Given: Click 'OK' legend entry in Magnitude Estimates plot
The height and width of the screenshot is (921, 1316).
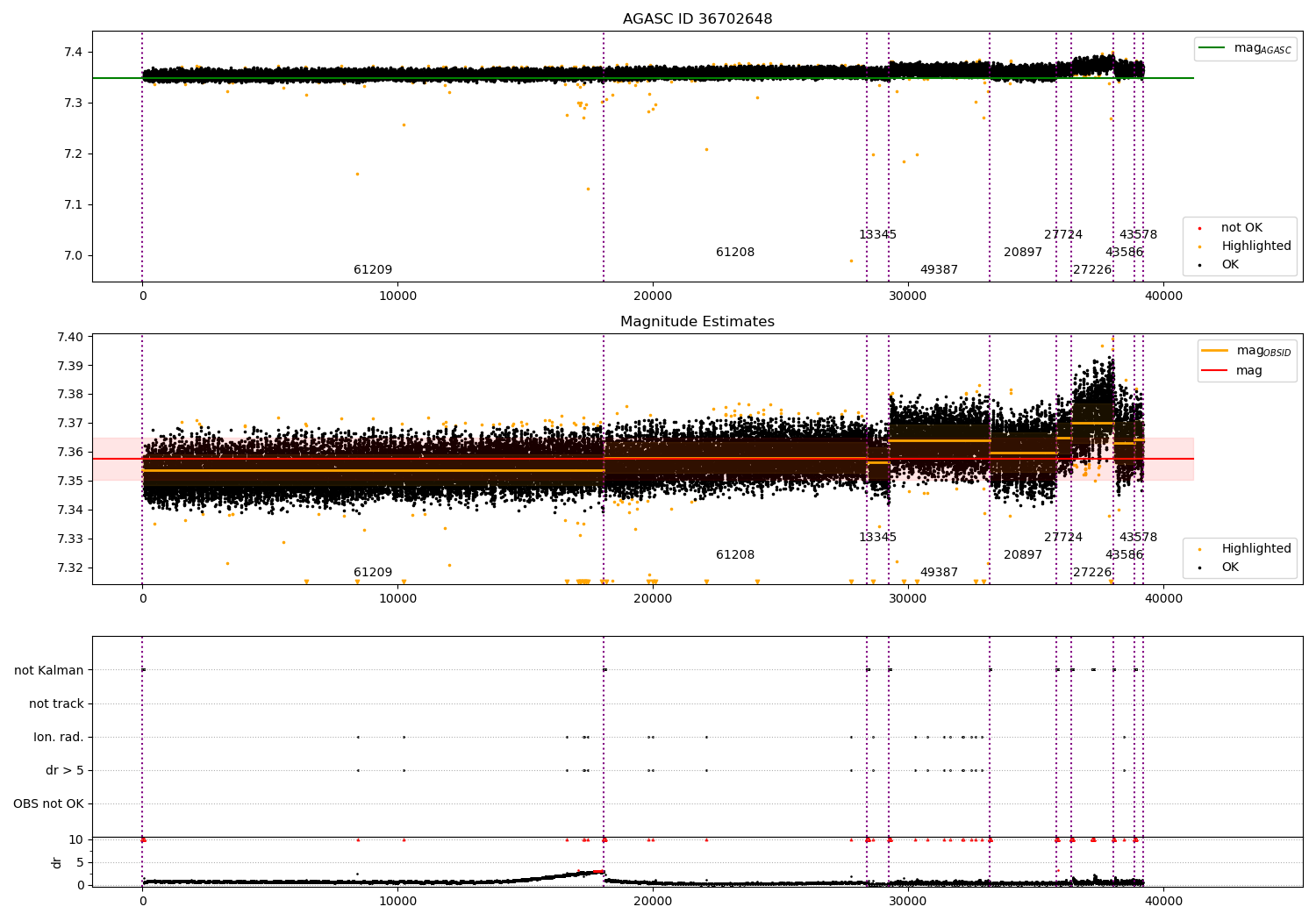Looking at the screenshot, I should click(1219, 567).
